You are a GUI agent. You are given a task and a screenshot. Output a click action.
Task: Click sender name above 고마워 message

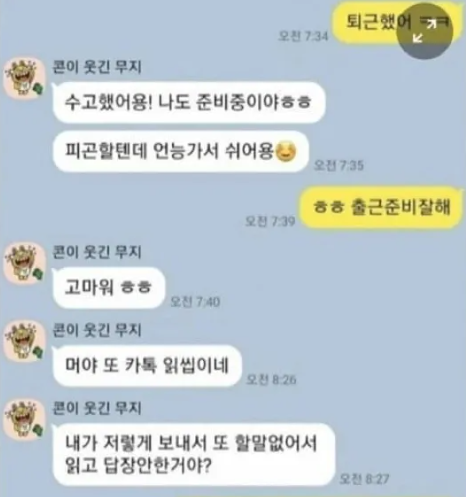tap(97, 252)
